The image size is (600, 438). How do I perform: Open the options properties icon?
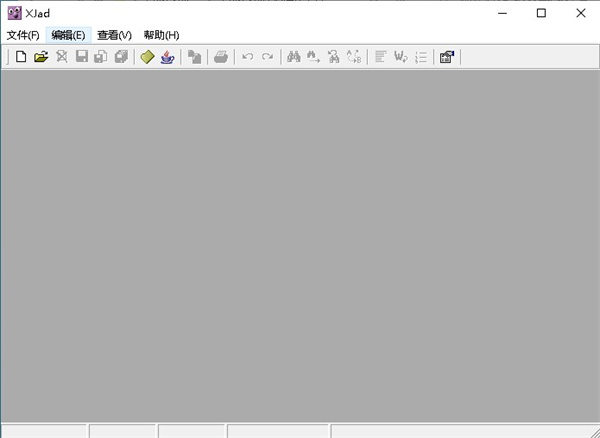pos(447,57)
